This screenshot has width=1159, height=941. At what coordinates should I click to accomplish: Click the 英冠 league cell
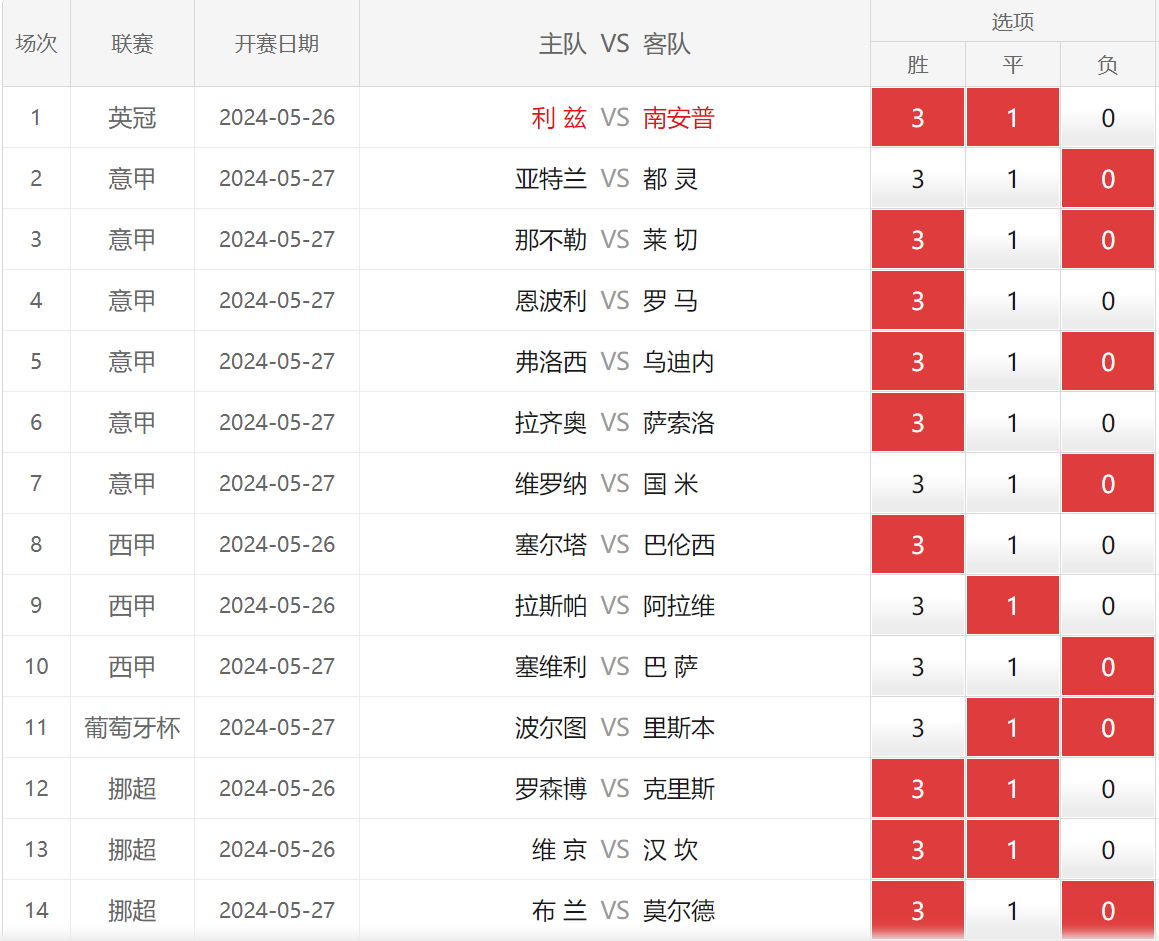coord(132,118)
